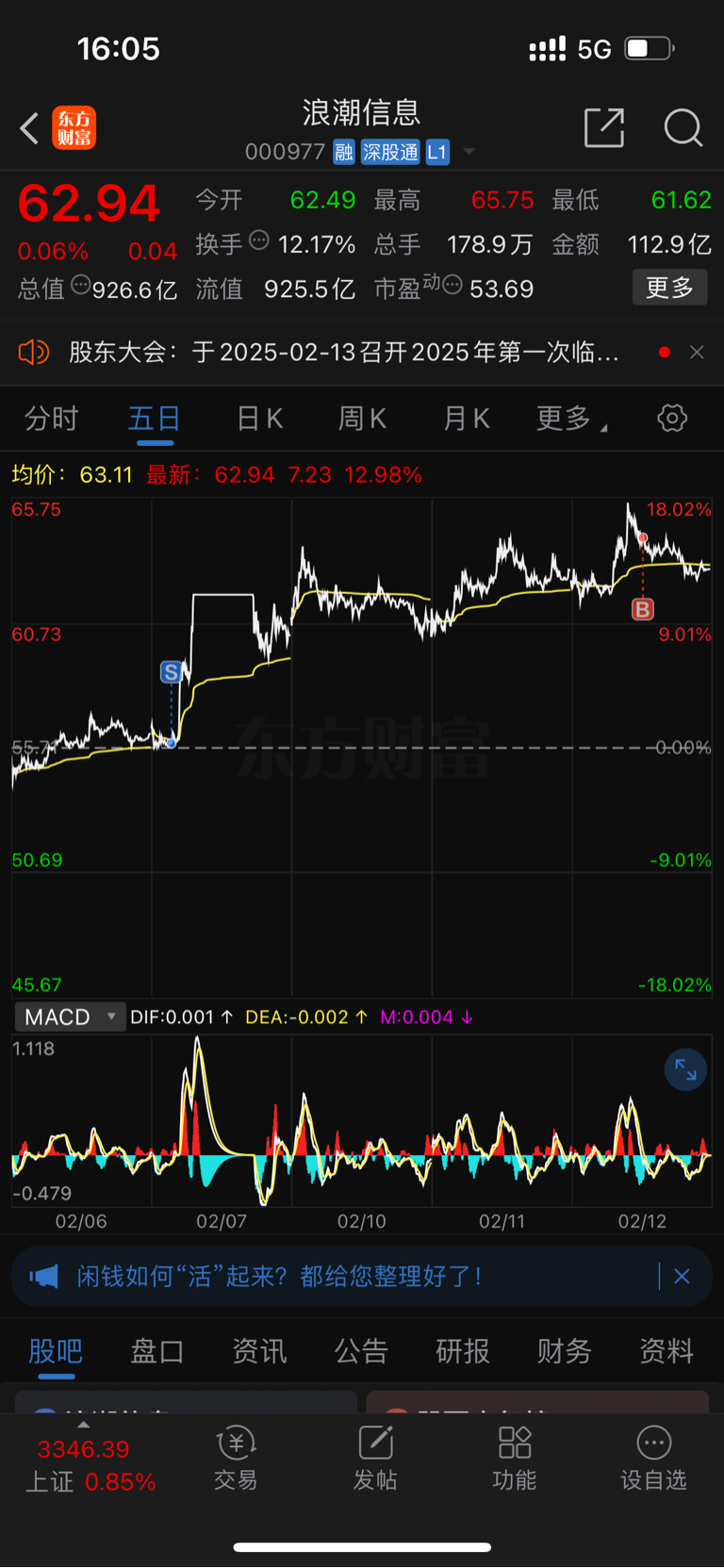This screenshot has height=1568, width=724.
Task: Tap the megaphone icon in promo banner
Action: click(x=43, y=1277)
